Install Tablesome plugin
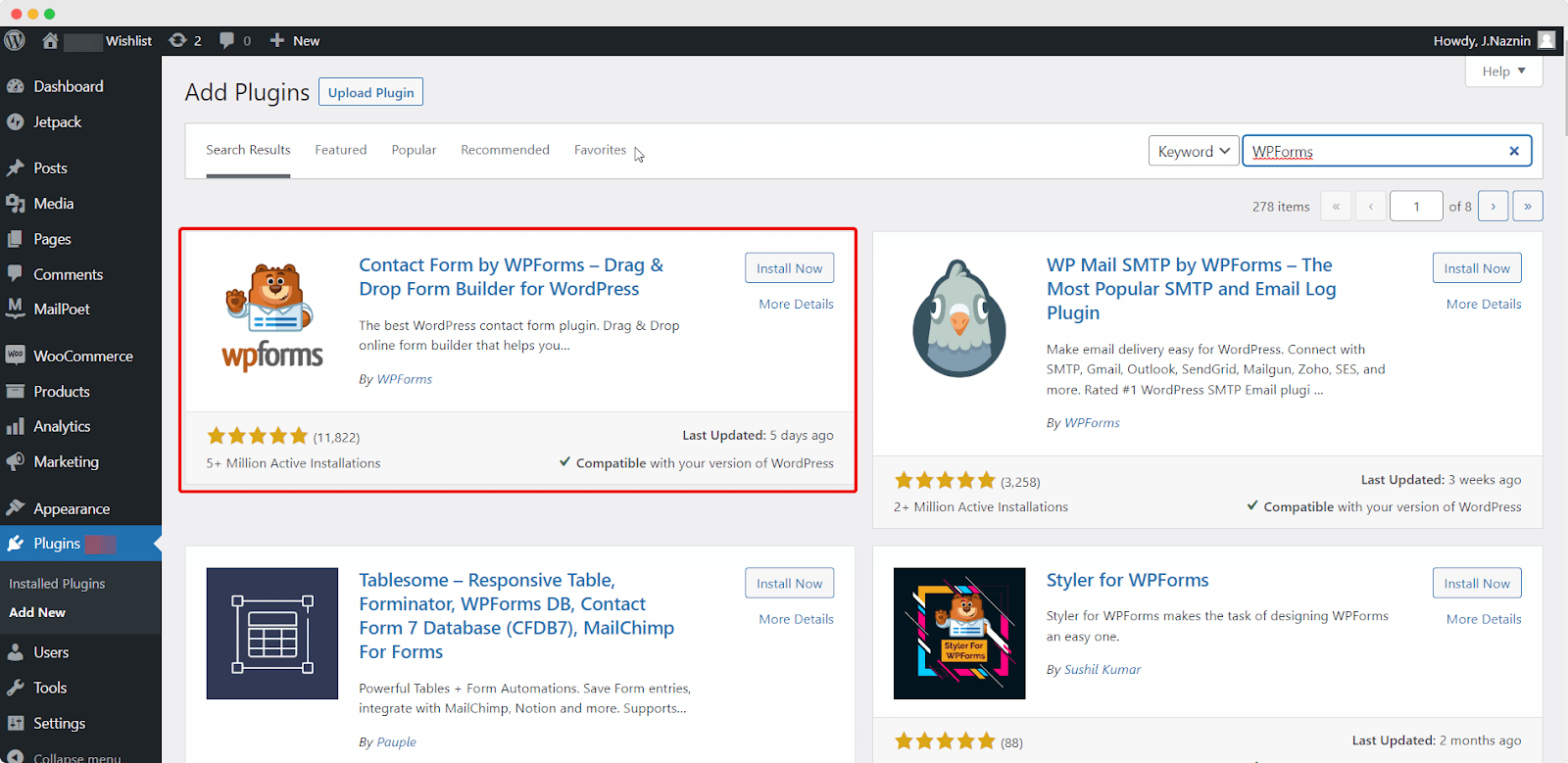 click(789, 583)
